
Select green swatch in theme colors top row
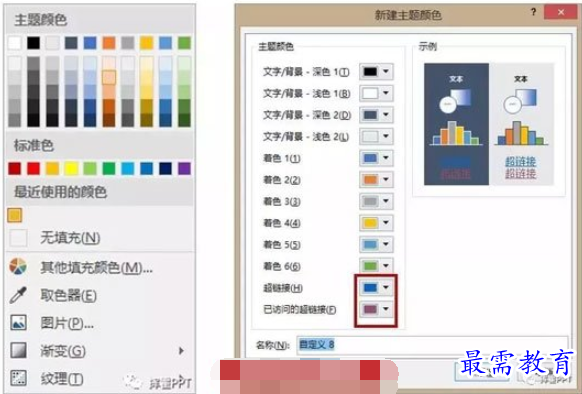[x=184, y=43]
